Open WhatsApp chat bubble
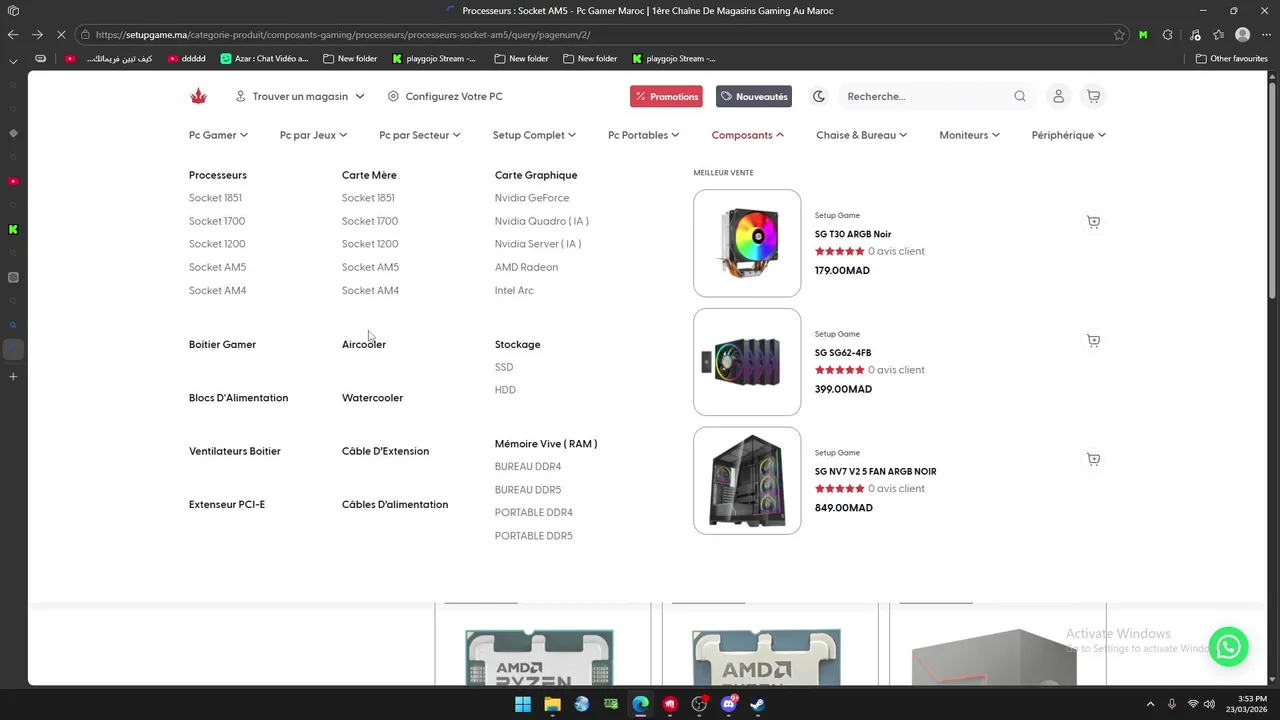1280x720 pixels. (x=1228, y=646)
